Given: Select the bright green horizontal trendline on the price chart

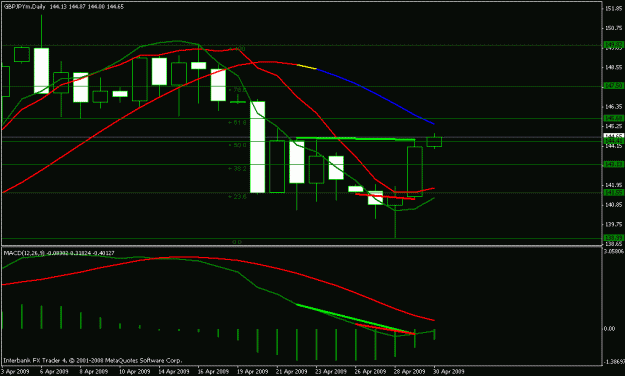Looking at the screenshot, I should point(356,139).
